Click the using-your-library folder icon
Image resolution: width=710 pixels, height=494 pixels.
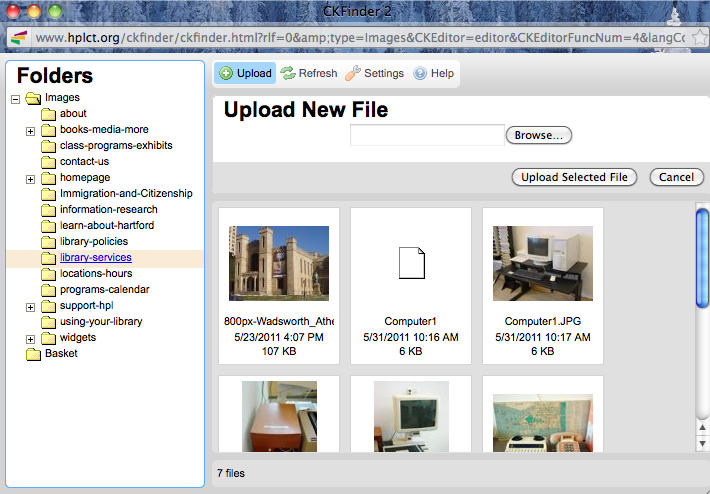click(x=48, y=322)
